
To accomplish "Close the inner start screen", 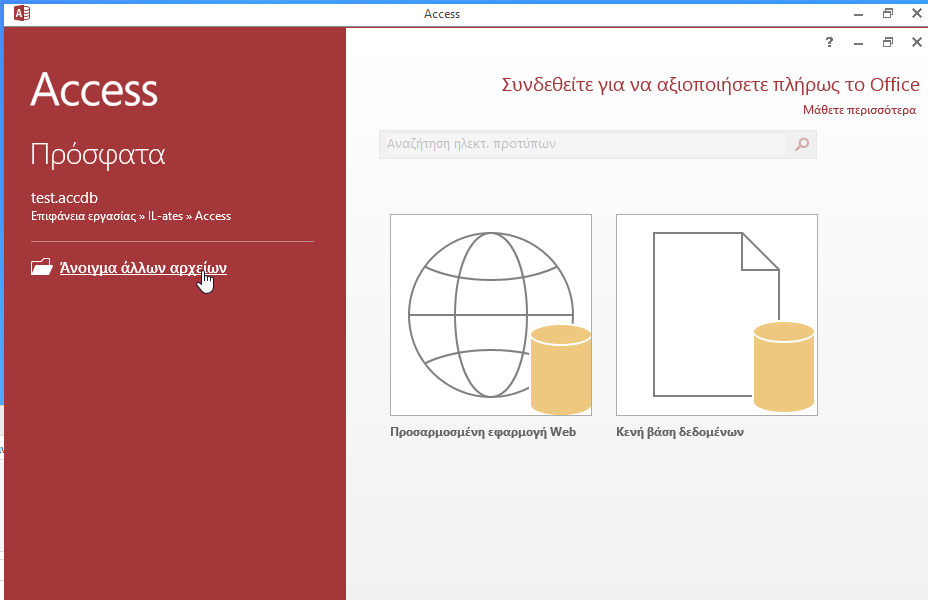I will [917, 42].
